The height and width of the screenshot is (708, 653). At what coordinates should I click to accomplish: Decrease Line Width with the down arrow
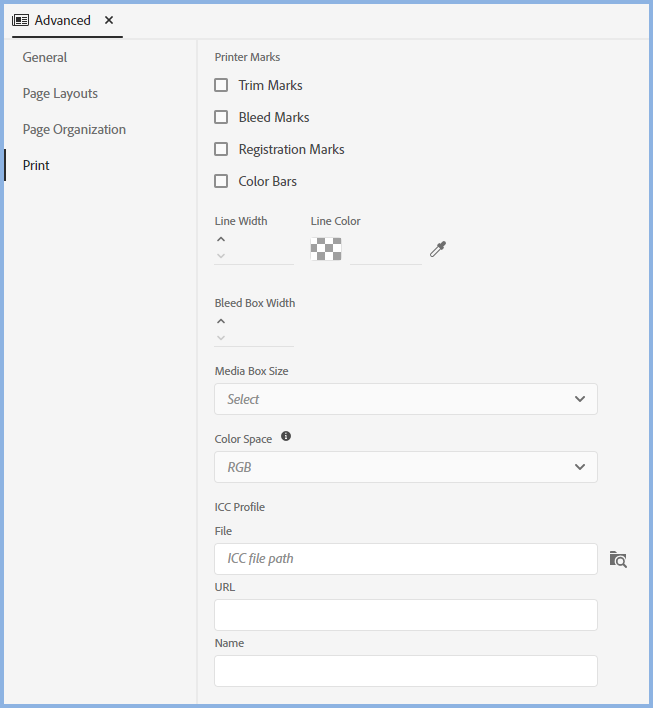pos(221,256)
